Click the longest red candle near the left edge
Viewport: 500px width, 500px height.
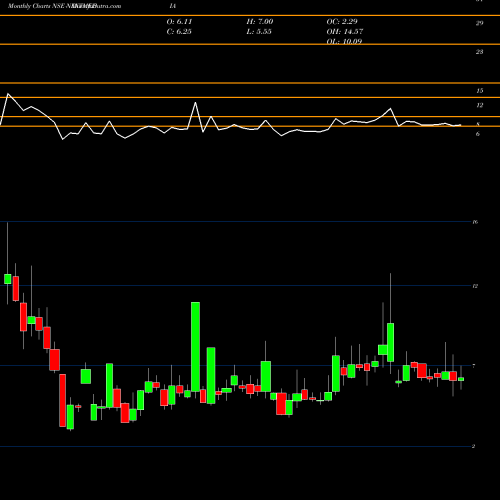(x=63, y=400)
